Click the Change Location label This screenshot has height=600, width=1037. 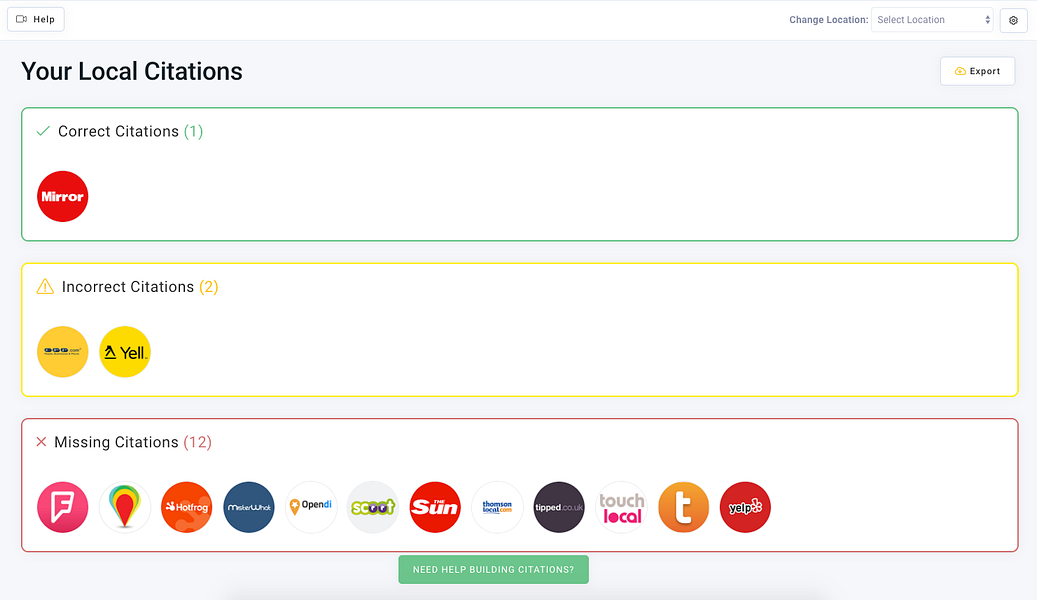coord(828,20)
